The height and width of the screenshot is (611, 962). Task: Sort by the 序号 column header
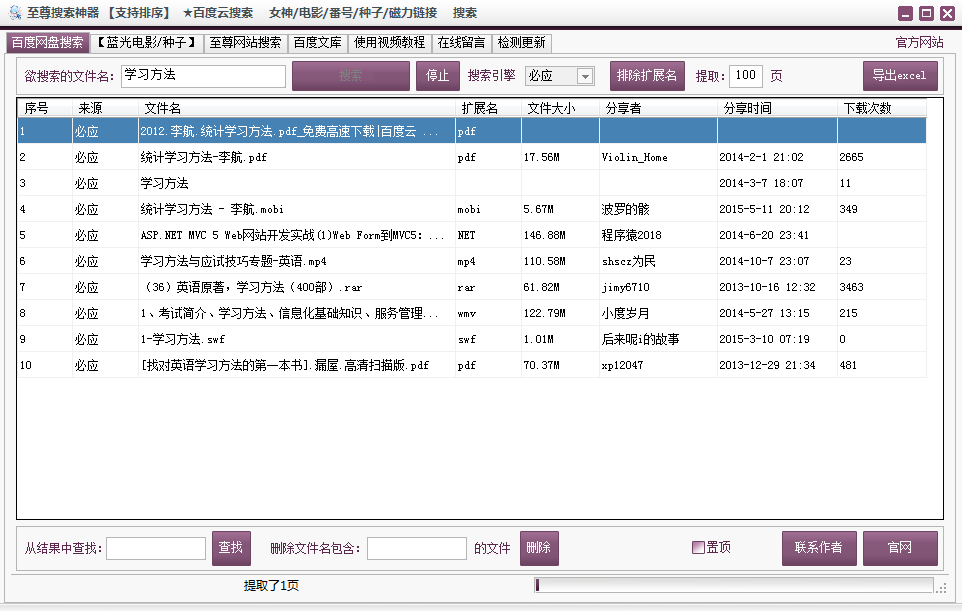point(45,108)
